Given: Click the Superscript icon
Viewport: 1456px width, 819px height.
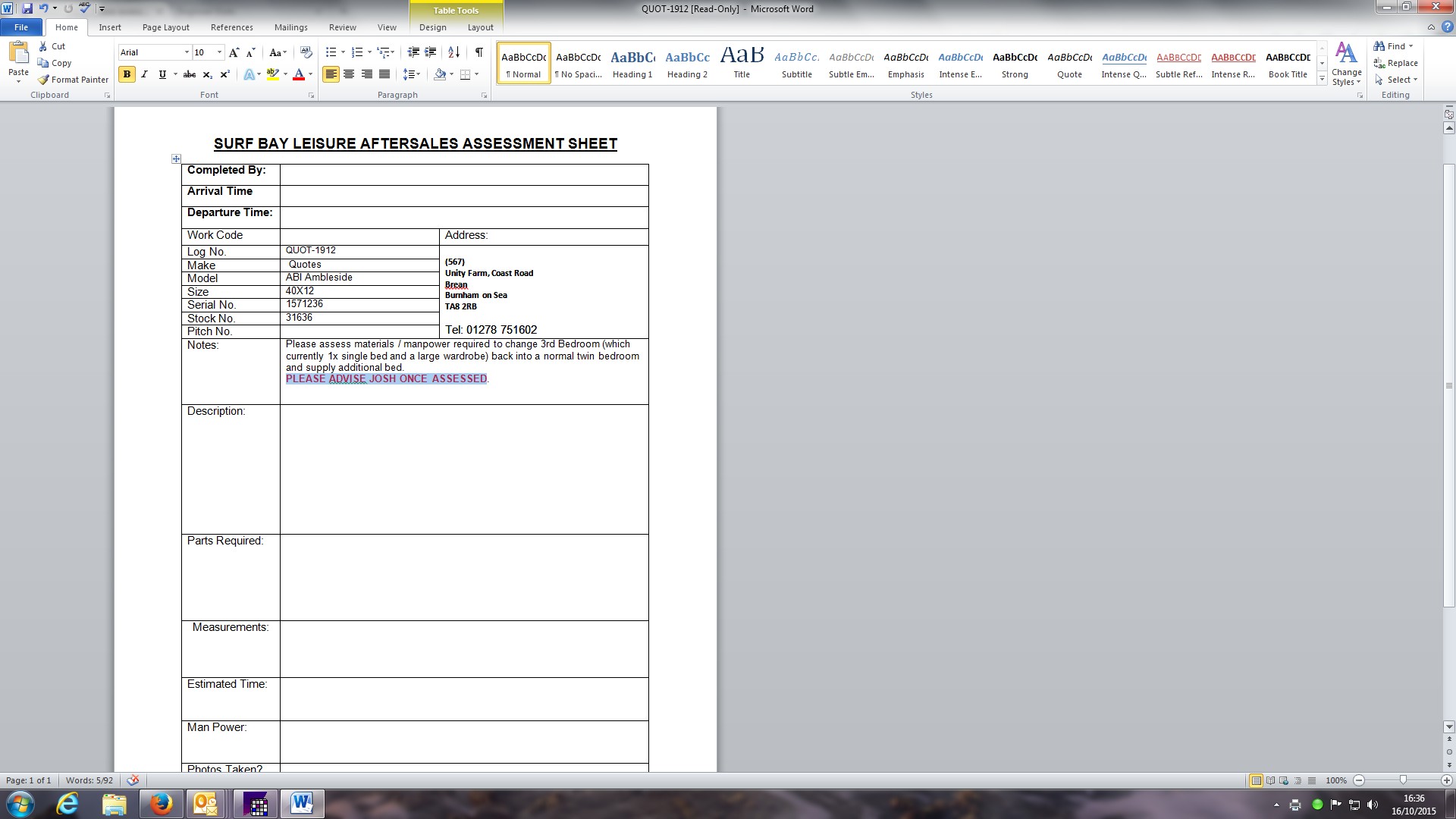Looking at the screenshot, I should (x=225, y=74).
